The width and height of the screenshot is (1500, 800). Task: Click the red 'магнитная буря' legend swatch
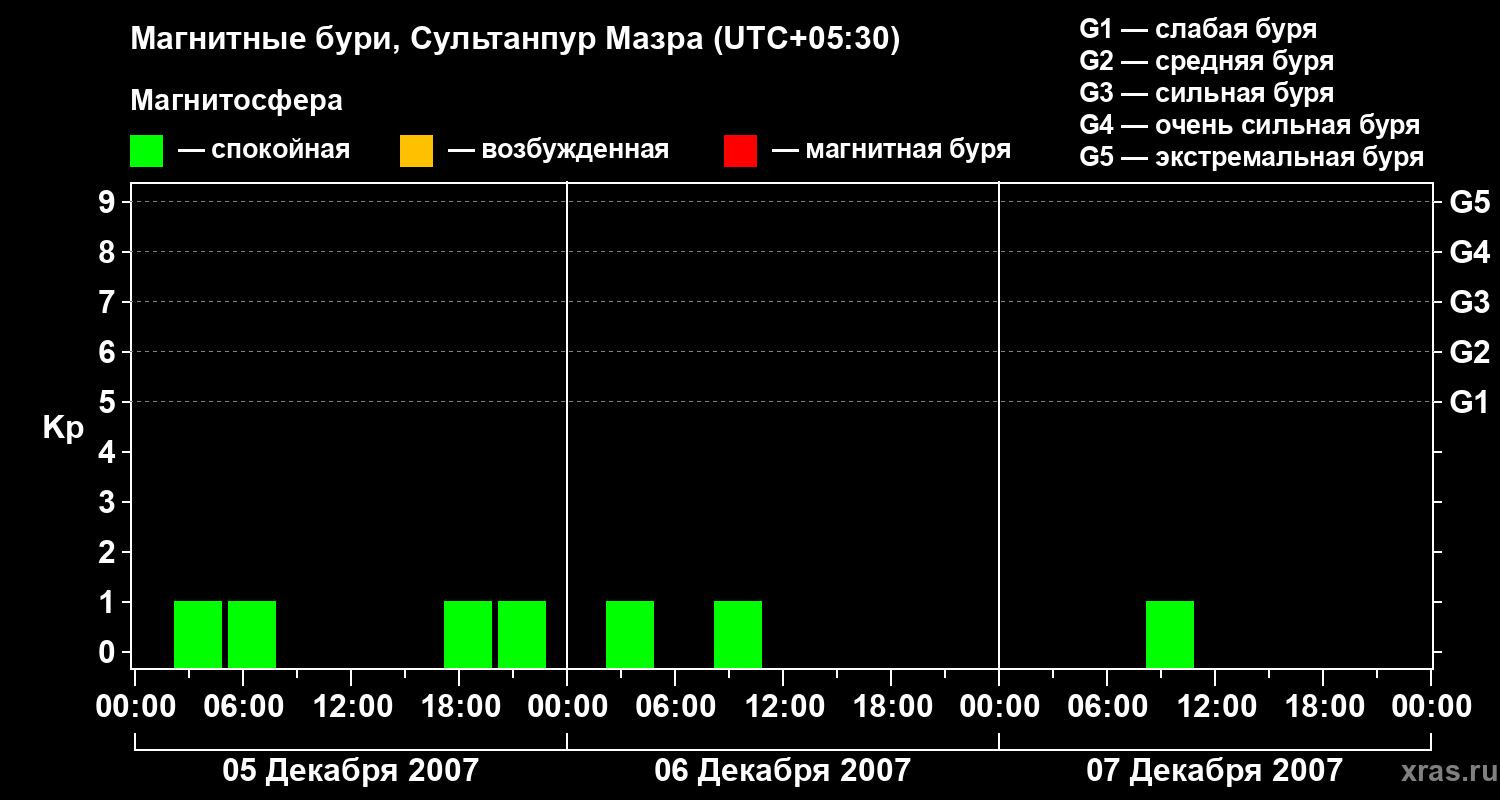coord(740,151)
